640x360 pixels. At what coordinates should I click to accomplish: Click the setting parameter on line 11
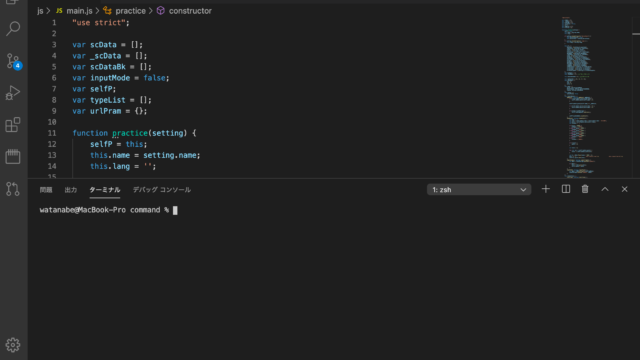point(167,133)
